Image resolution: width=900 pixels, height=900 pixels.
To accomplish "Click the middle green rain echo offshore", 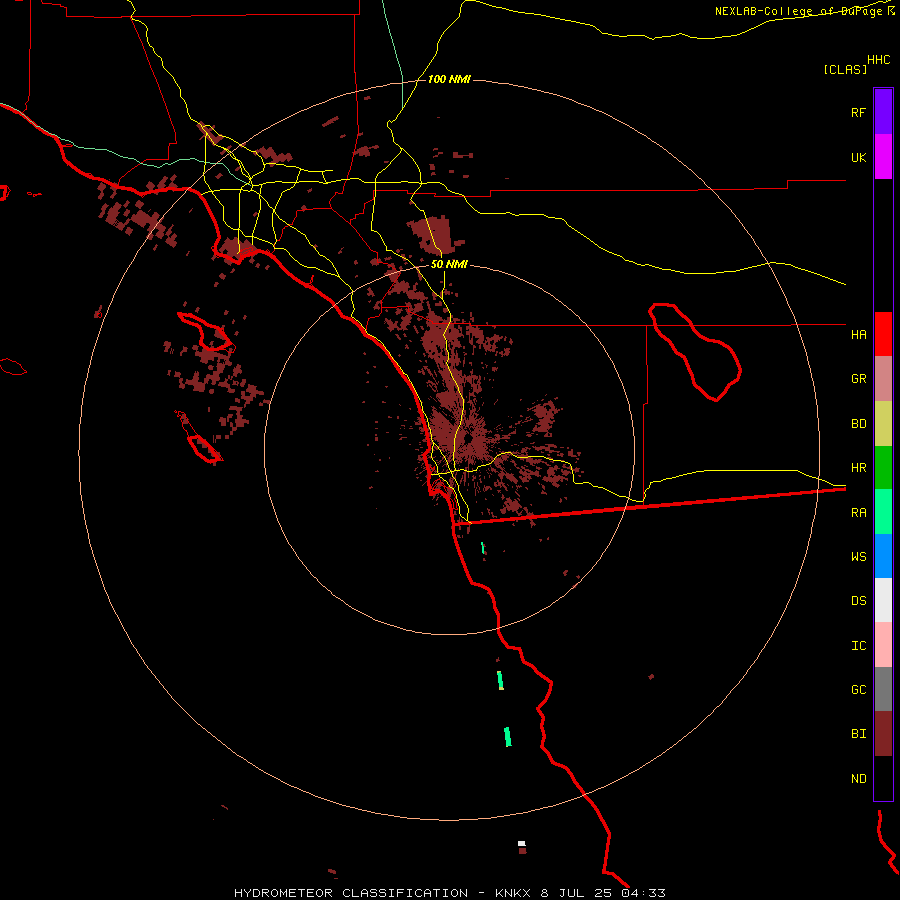I will coord(500,680).
